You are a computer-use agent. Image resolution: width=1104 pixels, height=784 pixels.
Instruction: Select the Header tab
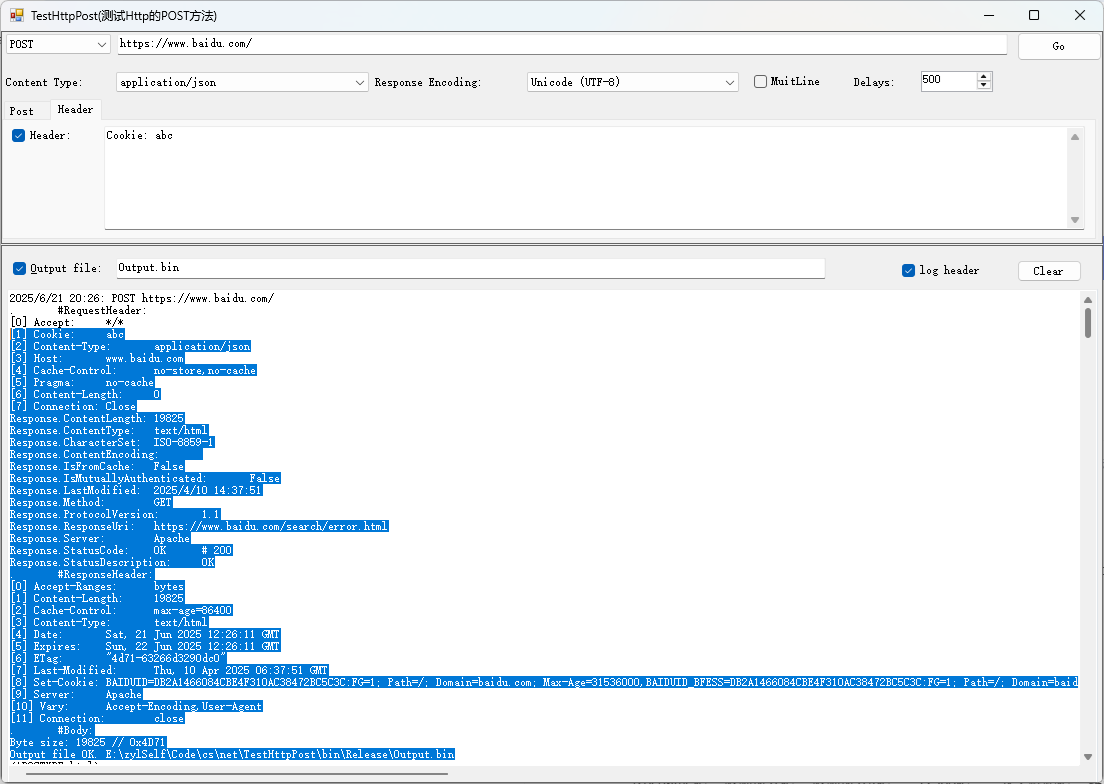[75, 110]
